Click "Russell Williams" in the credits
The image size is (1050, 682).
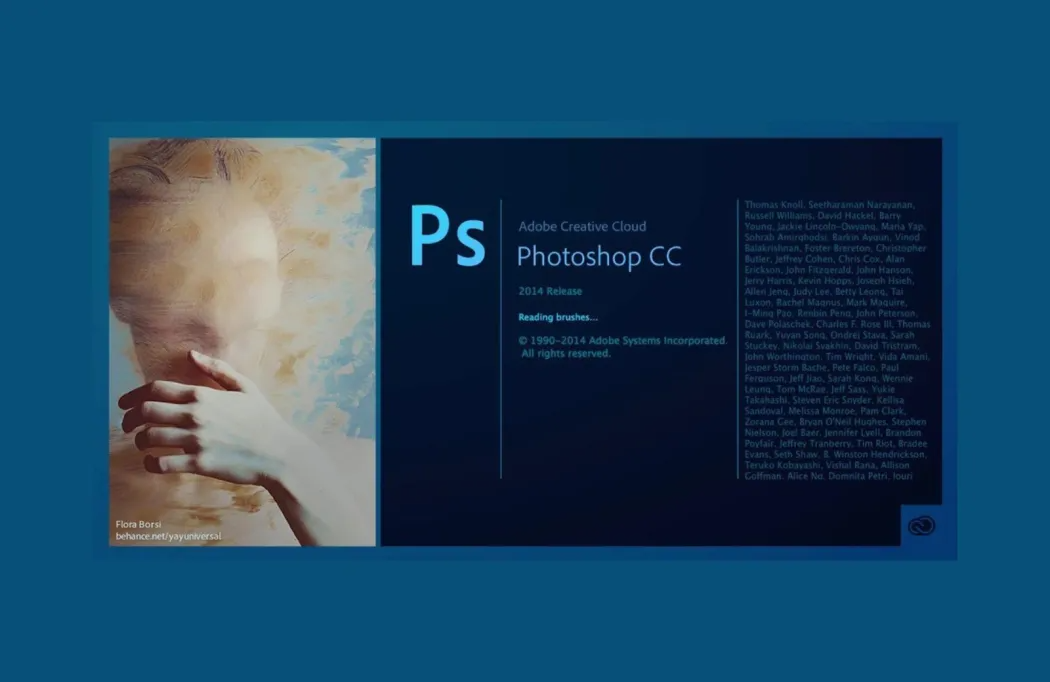tap(777, 216)
